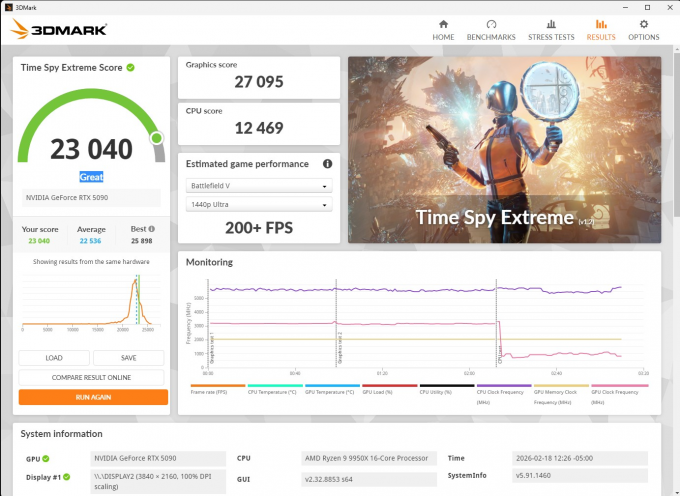Go to the Benchmarks tab

click(491, 30)
